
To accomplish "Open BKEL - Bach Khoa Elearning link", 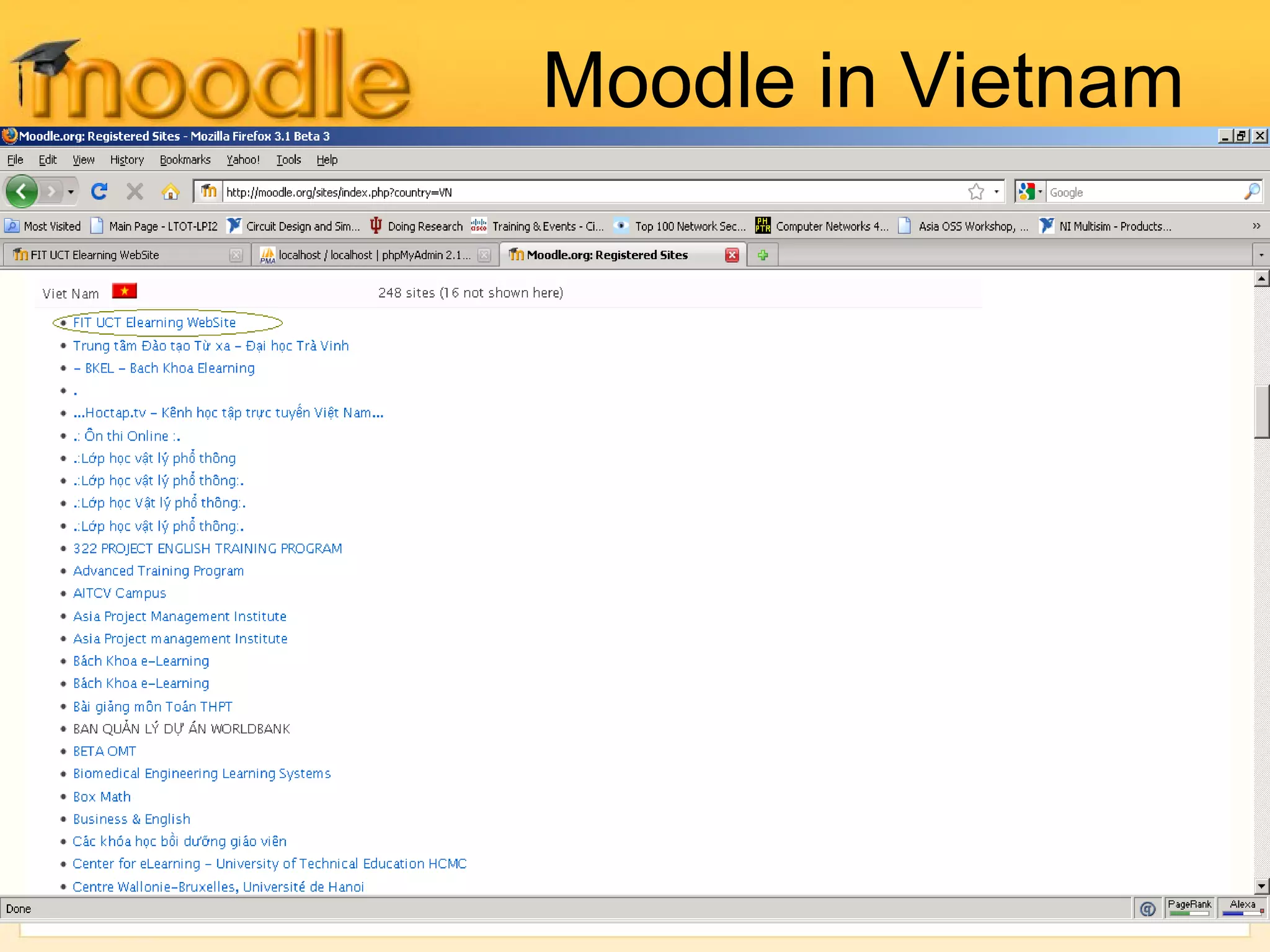I will point(164,368).
